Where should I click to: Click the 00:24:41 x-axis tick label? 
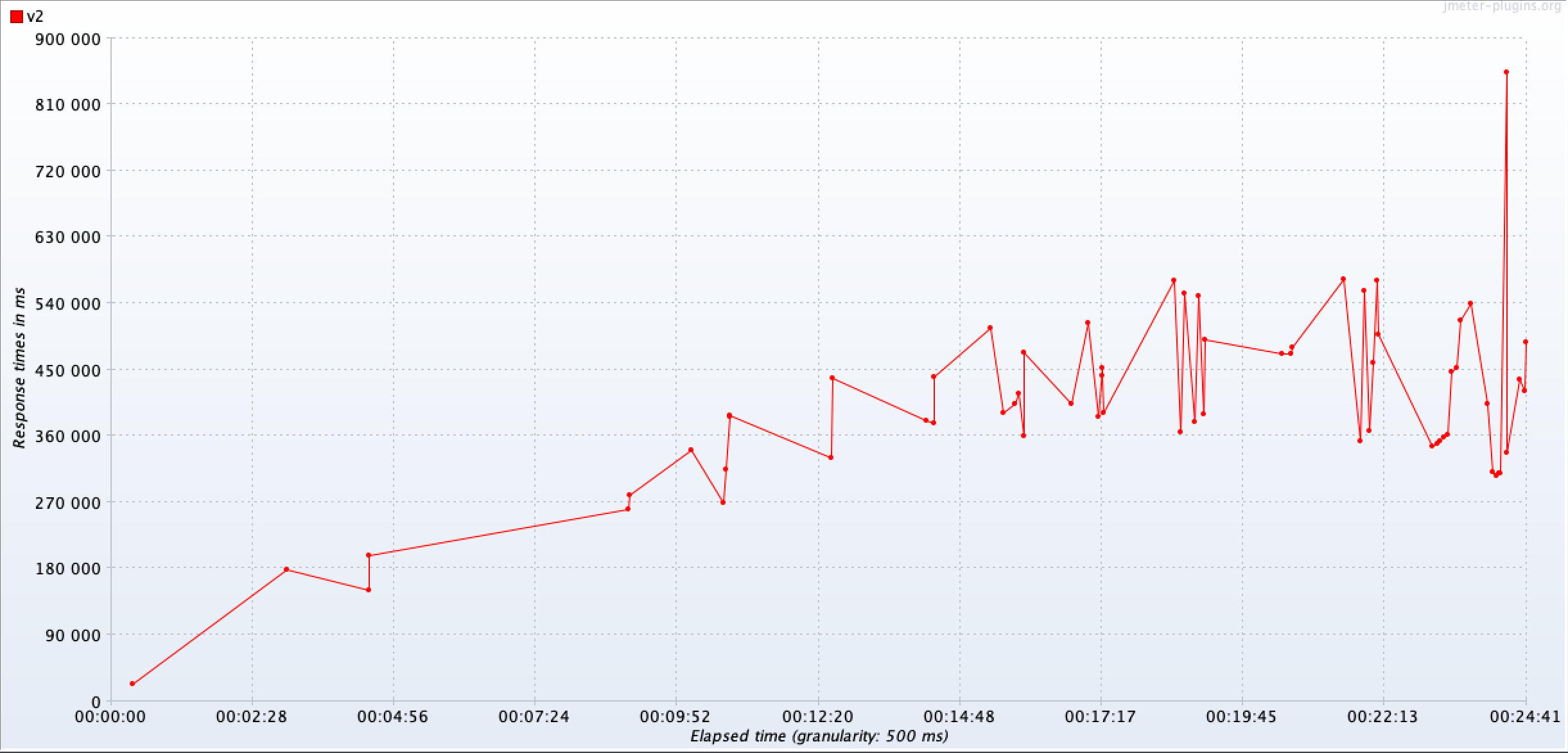tap(1525, 716)
